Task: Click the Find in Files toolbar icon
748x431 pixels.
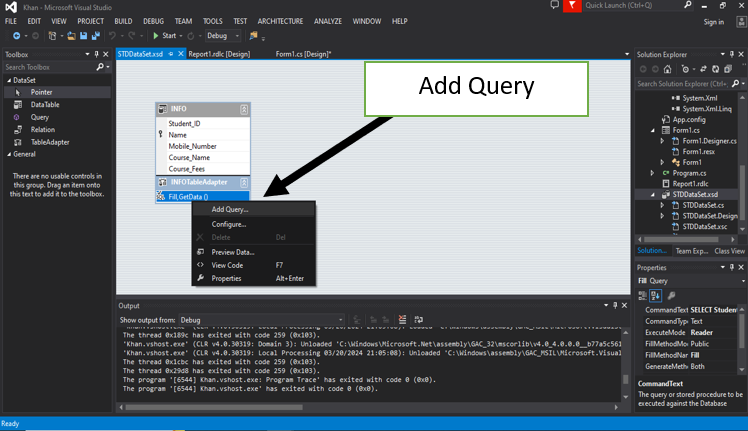Action: click(253, 36)
